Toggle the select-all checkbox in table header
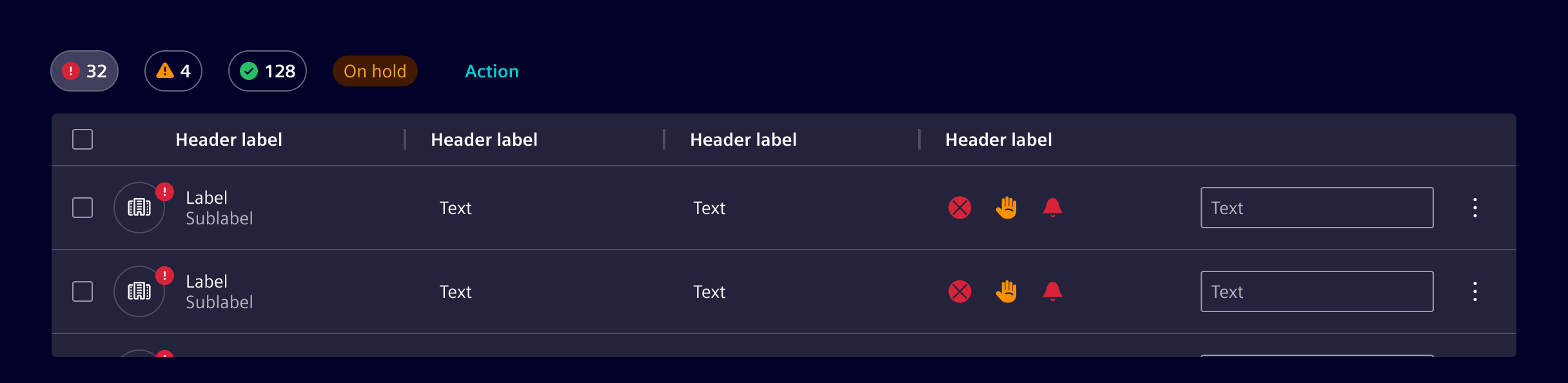 pos(83,139)
